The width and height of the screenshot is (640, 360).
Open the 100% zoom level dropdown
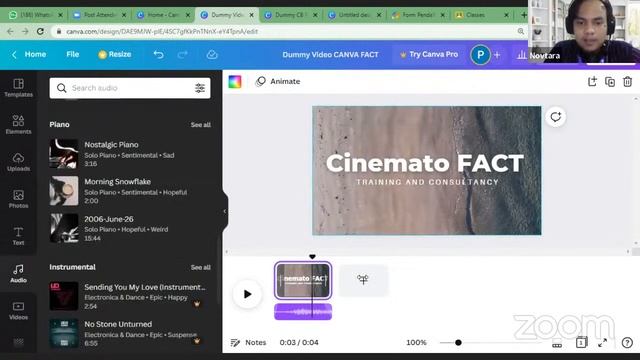tap(416, 342)
